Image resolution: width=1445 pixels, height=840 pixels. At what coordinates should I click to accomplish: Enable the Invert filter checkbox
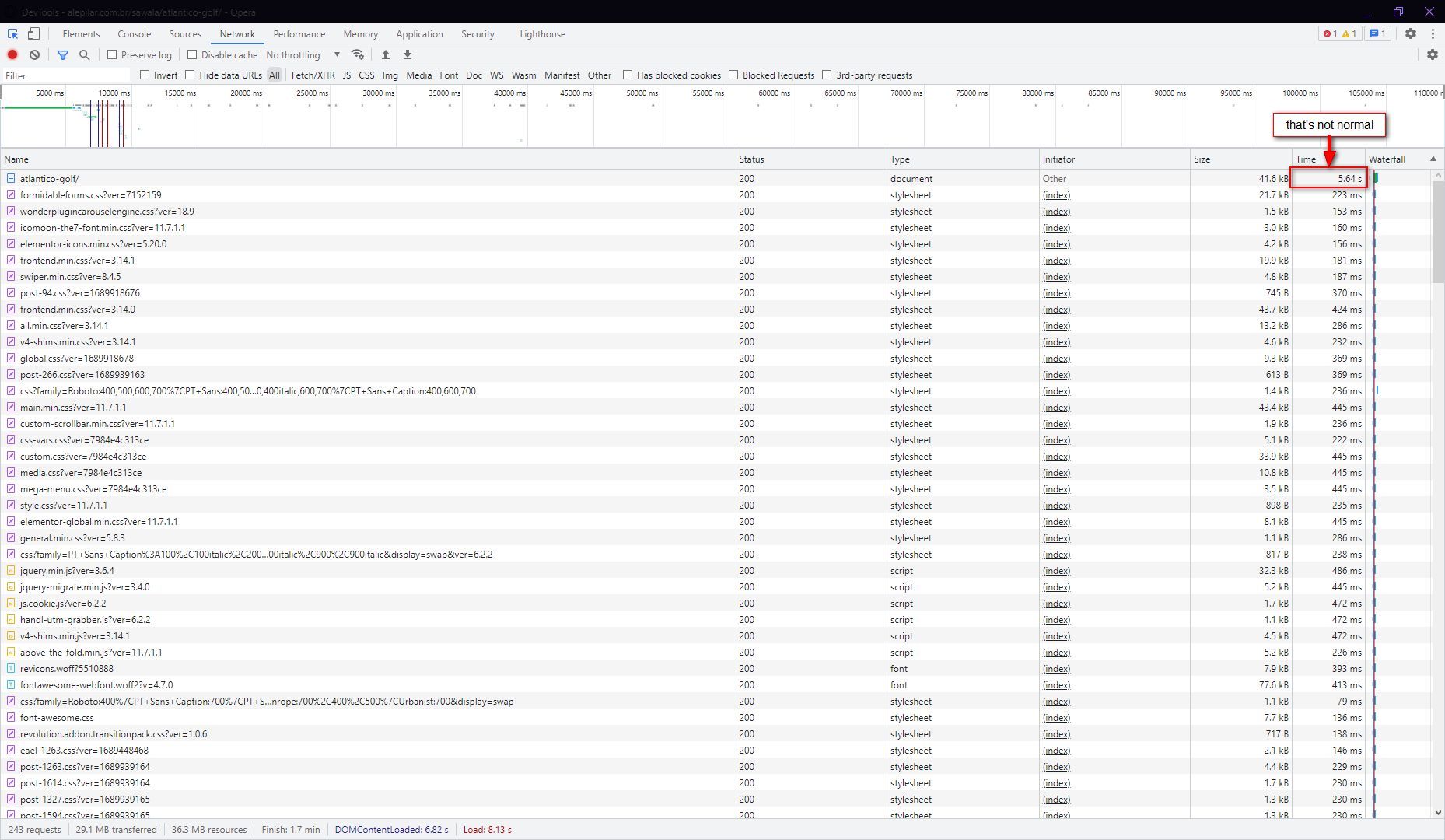(x=145, y=75)
